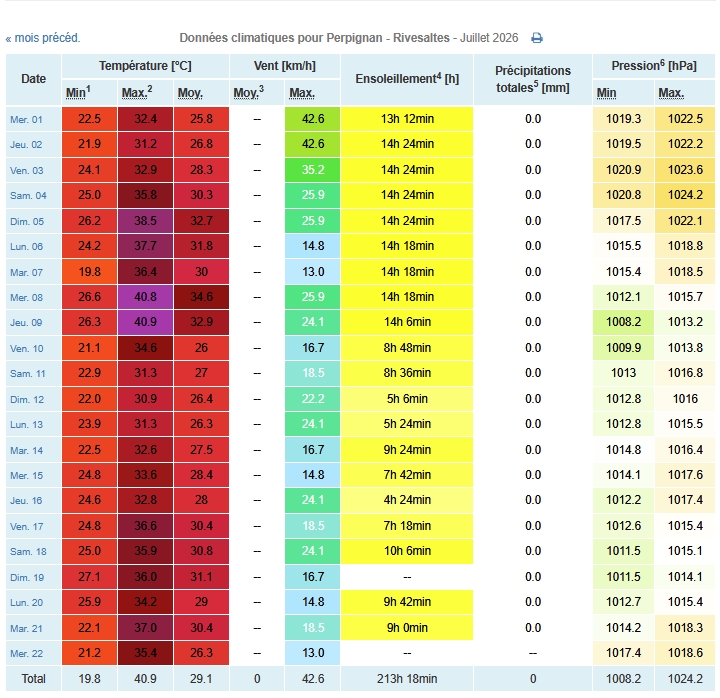Viewport: 720px width, 698px height.
Task: Click the Température [°C] group header
Action: [x=145, y=66]
